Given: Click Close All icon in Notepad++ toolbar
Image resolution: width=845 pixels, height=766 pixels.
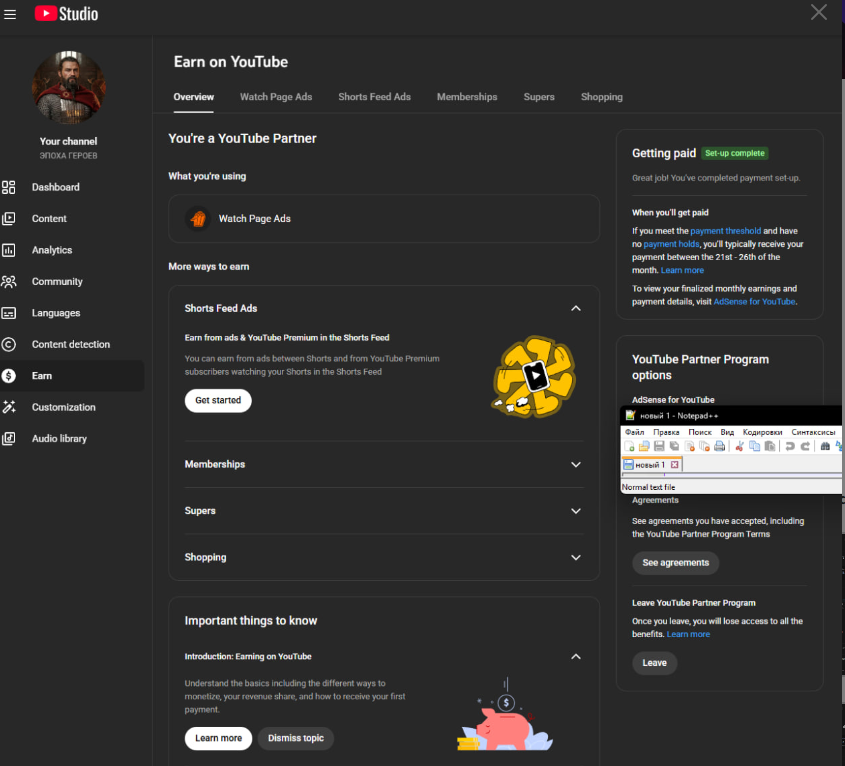Looking at the screenshot, I should (x=704, y=446).
